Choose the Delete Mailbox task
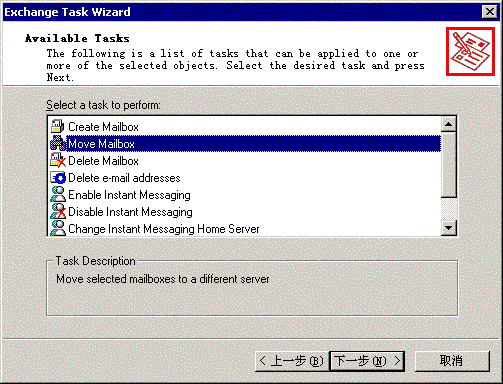The image size is (503, 384). tap(103, 161)
